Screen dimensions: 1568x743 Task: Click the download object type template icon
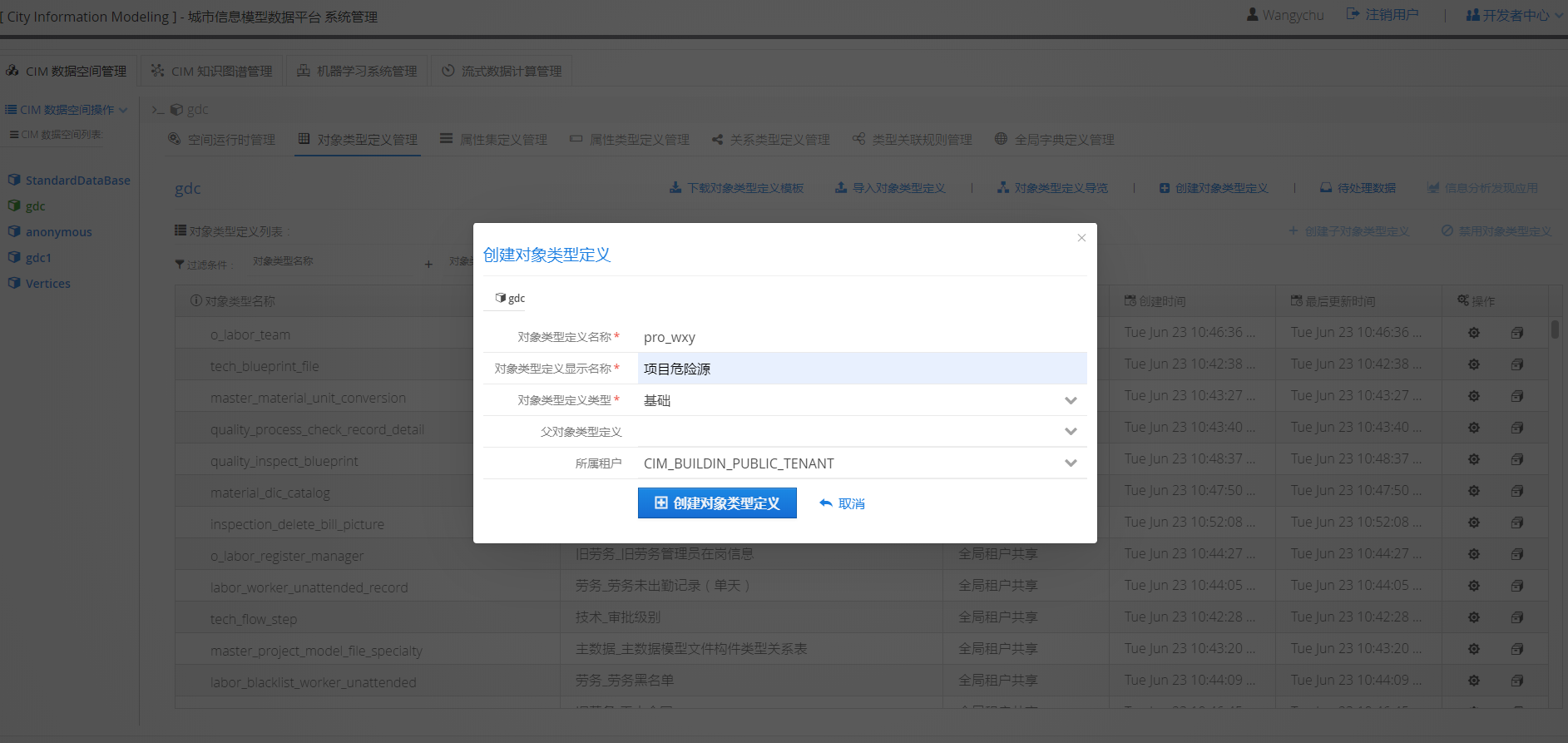pos(675,188)
